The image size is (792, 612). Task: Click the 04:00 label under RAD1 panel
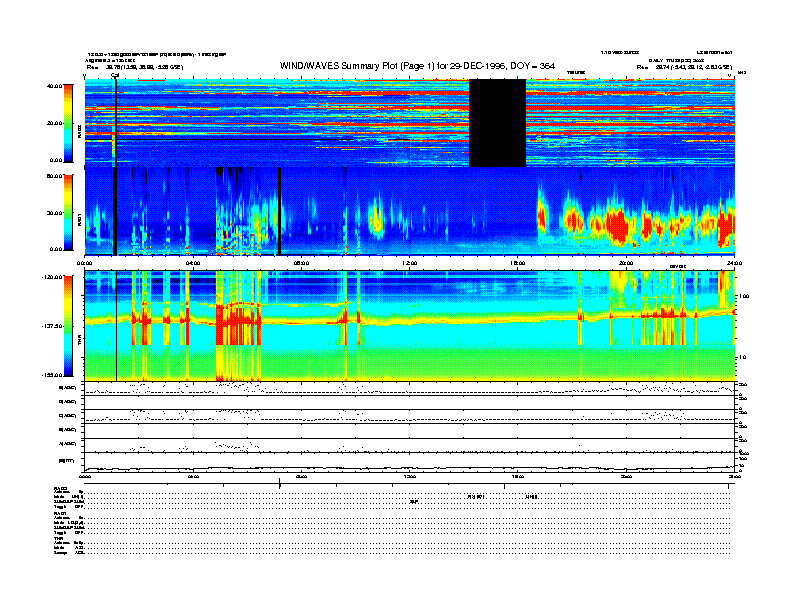193,263
